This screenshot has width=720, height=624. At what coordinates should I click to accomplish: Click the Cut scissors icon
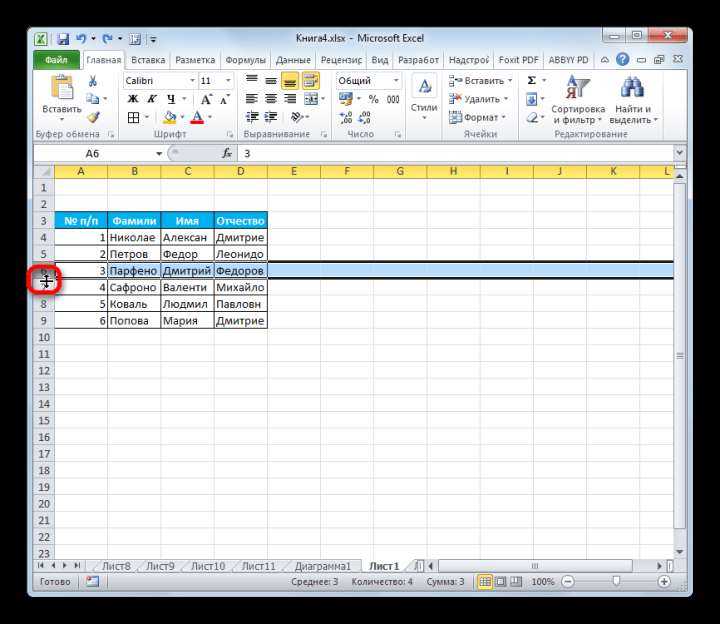(x=93, y=81)
